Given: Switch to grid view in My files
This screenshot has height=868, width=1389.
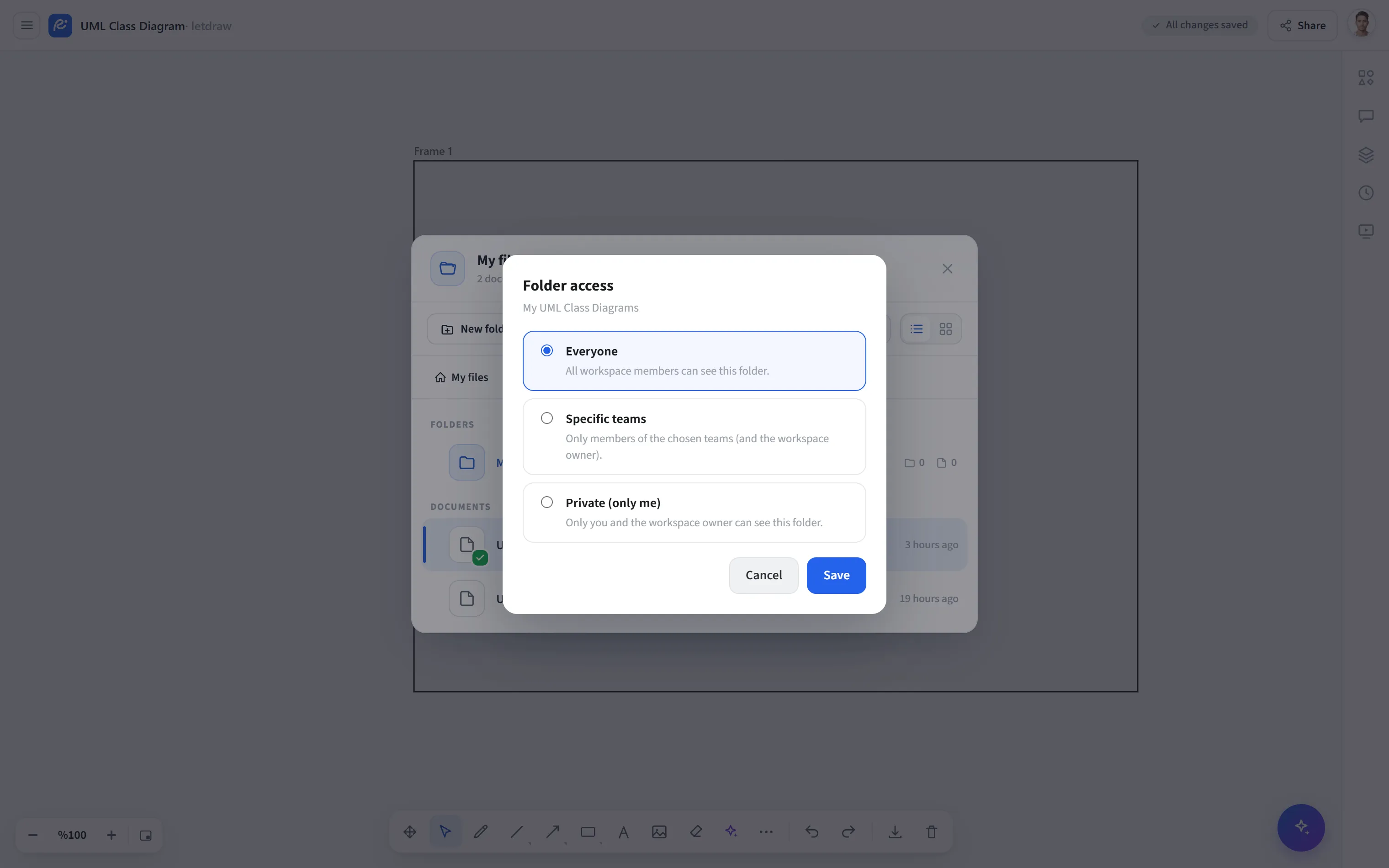Looking at the screenshot, I should coord(945,329).
